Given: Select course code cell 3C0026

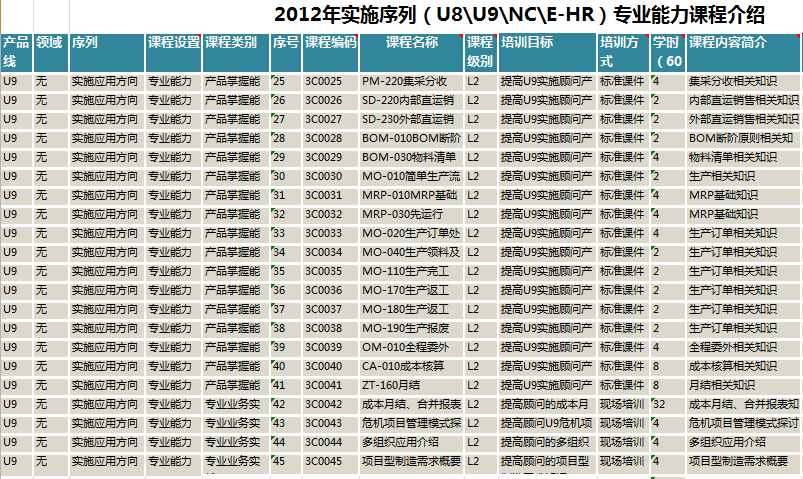Looking at the screenshot, I should tap(330, 100).
